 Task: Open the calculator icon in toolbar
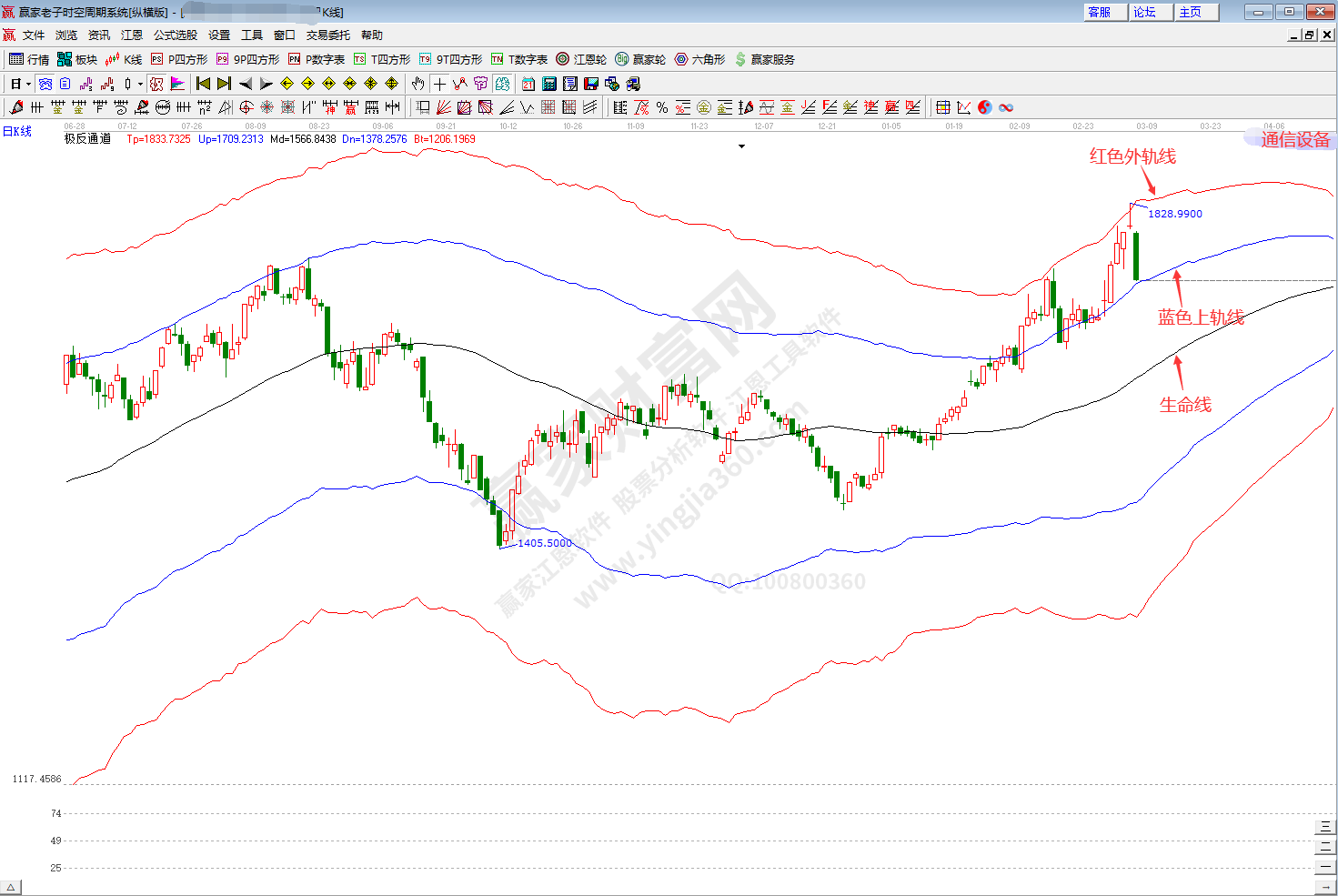(x=549, y=84)
